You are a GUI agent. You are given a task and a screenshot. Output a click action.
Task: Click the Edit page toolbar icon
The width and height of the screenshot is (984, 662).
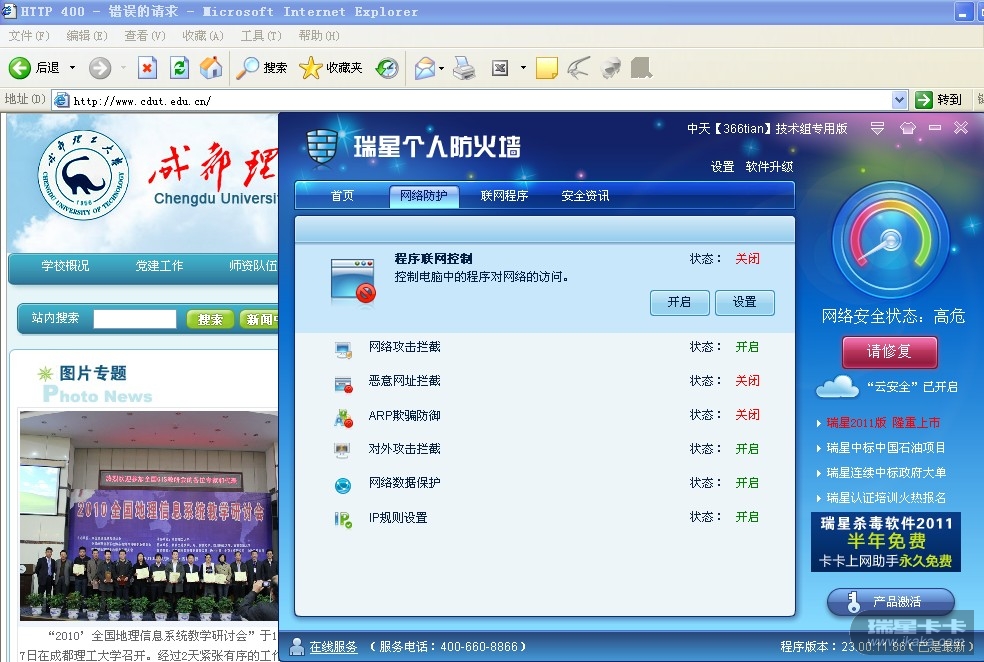(500, 68)
